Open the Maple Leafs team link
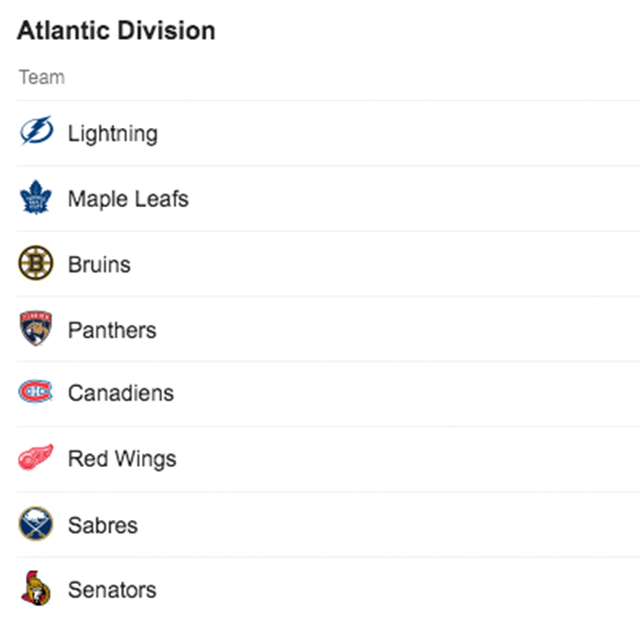The height and width of the screenshot is (640, 640). click(128, 198)
